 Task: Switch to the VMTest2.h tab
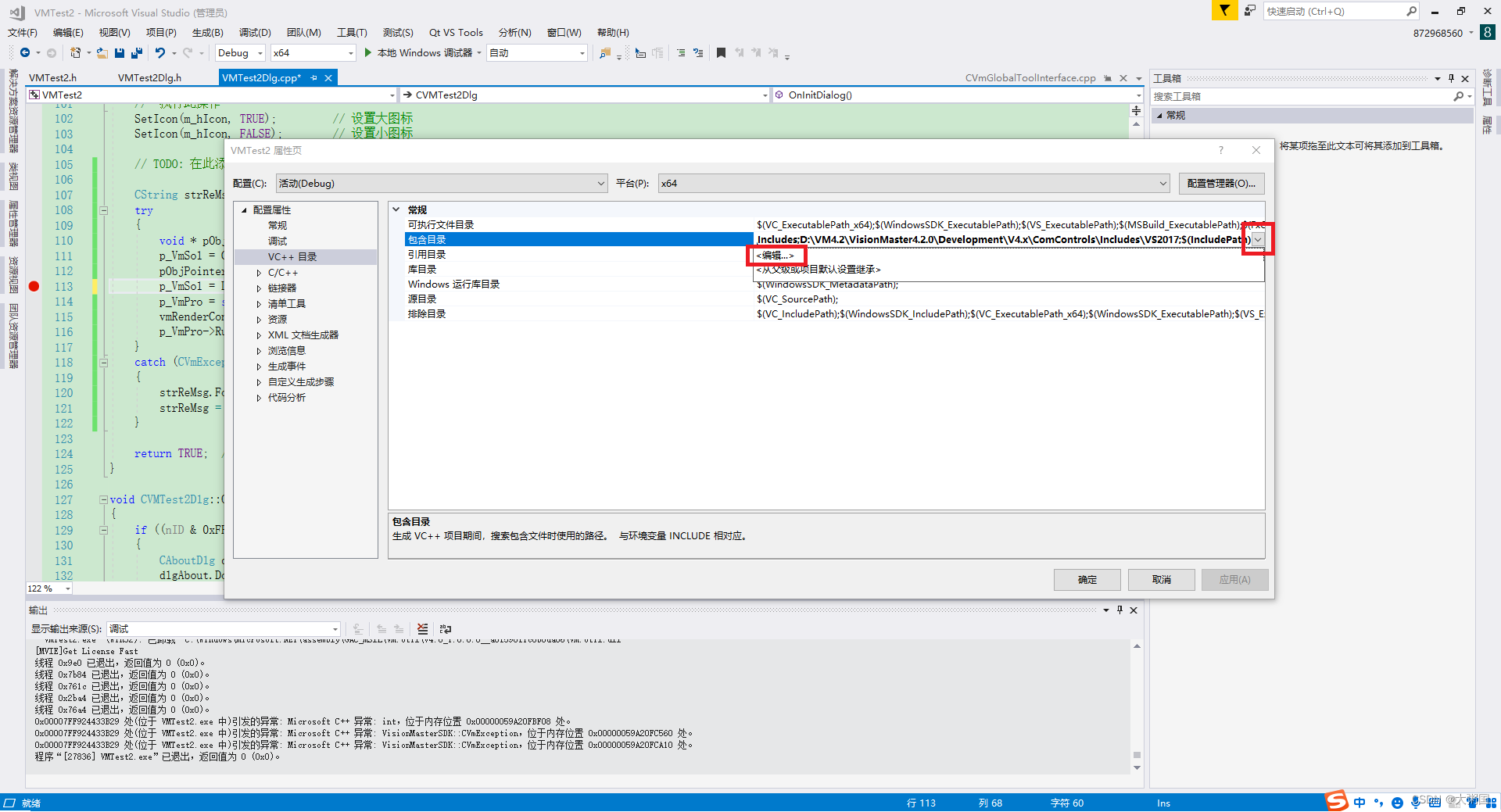52,77
